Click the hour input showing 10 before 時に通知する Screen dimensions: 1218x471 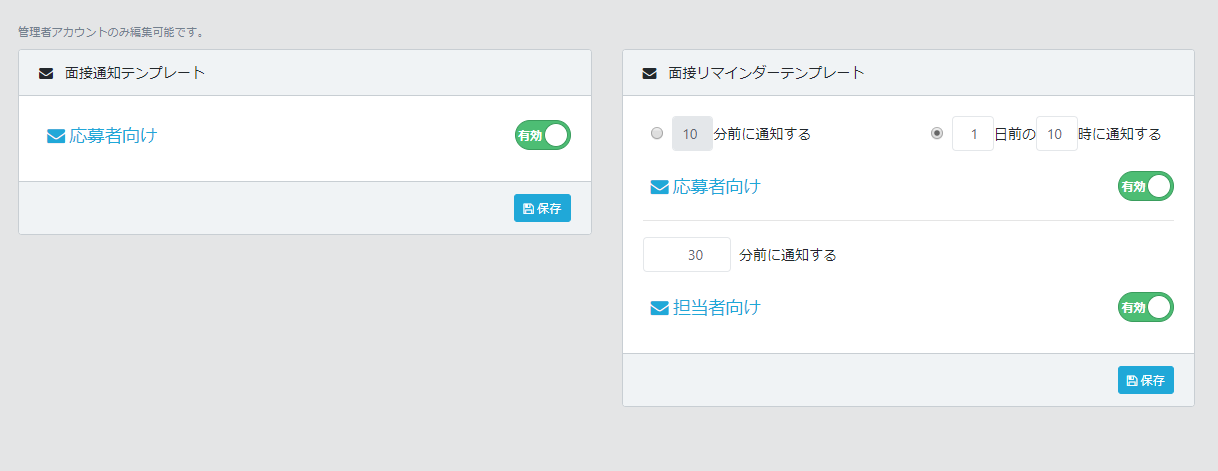[1056, 134]
